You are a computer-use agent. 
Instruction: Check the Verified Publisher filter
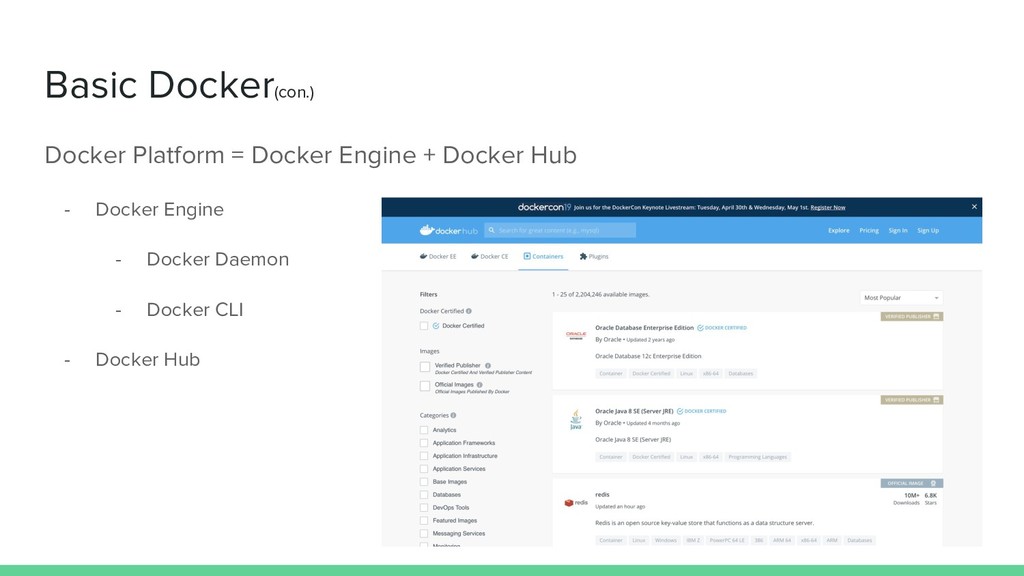point(425,367)
